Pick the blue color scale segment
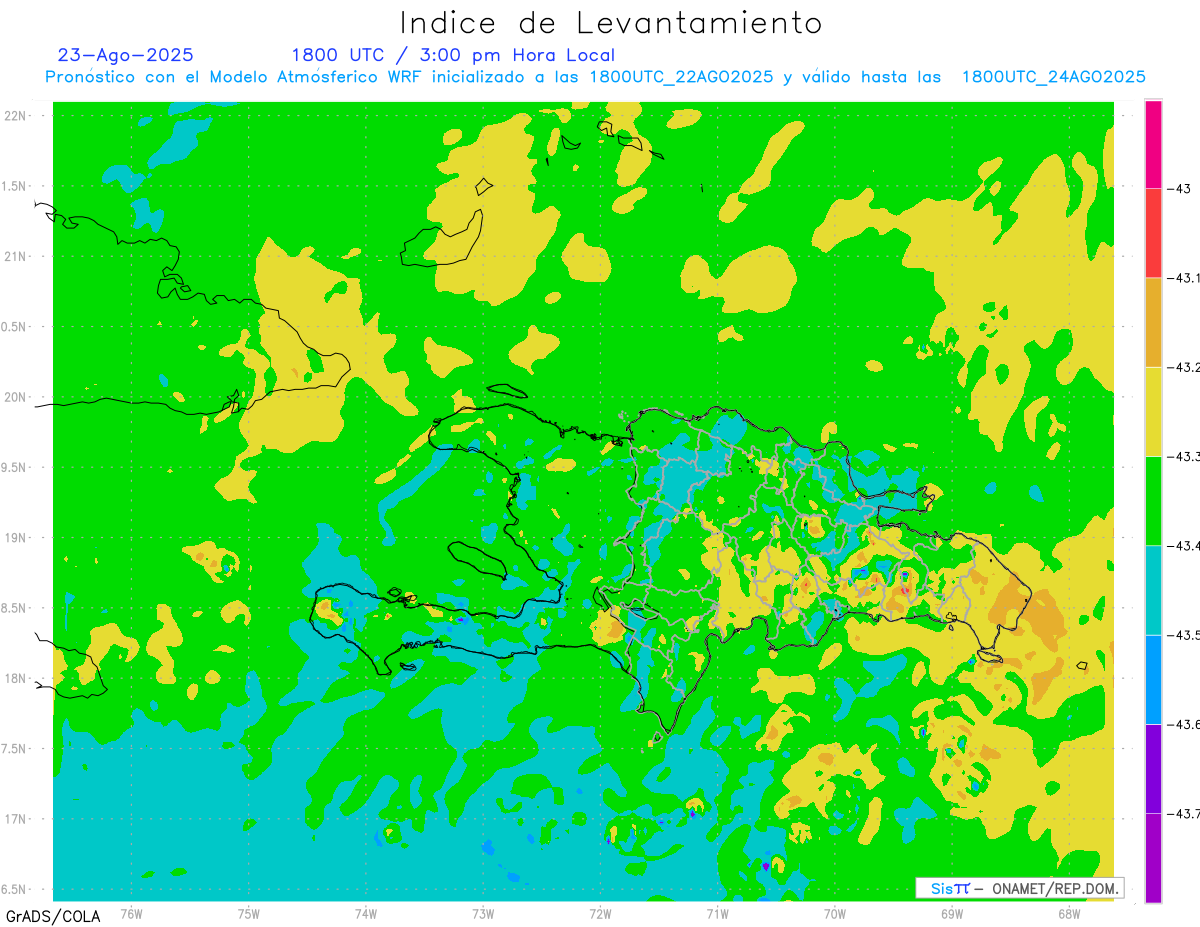Image resolution: width=1200 pixels, height=927 pixels. click(1153, 679)
